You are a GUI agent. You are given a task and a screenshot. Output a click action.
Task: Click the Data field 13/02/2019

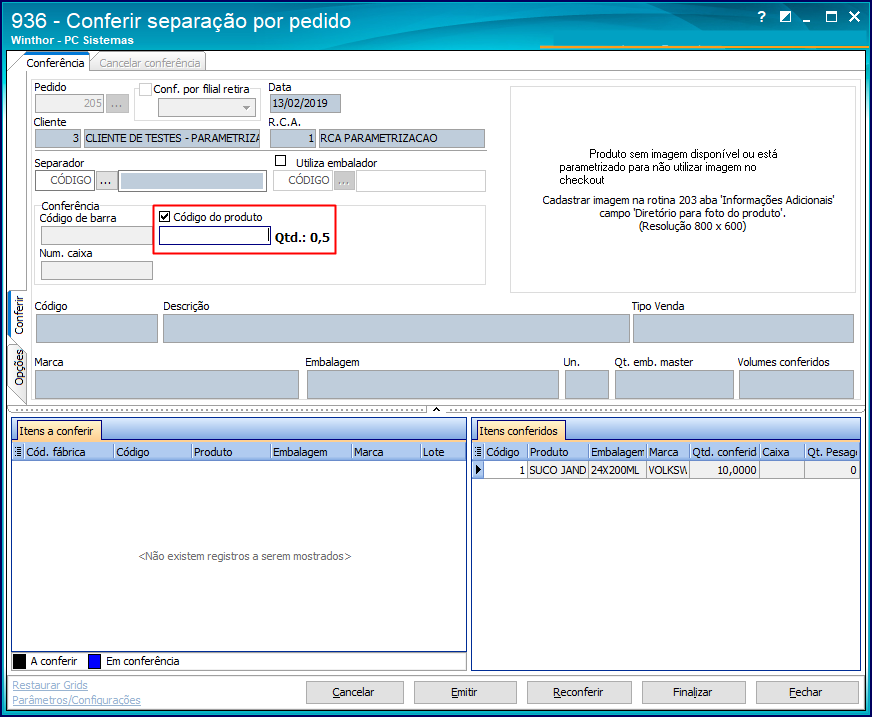[305, 103]
